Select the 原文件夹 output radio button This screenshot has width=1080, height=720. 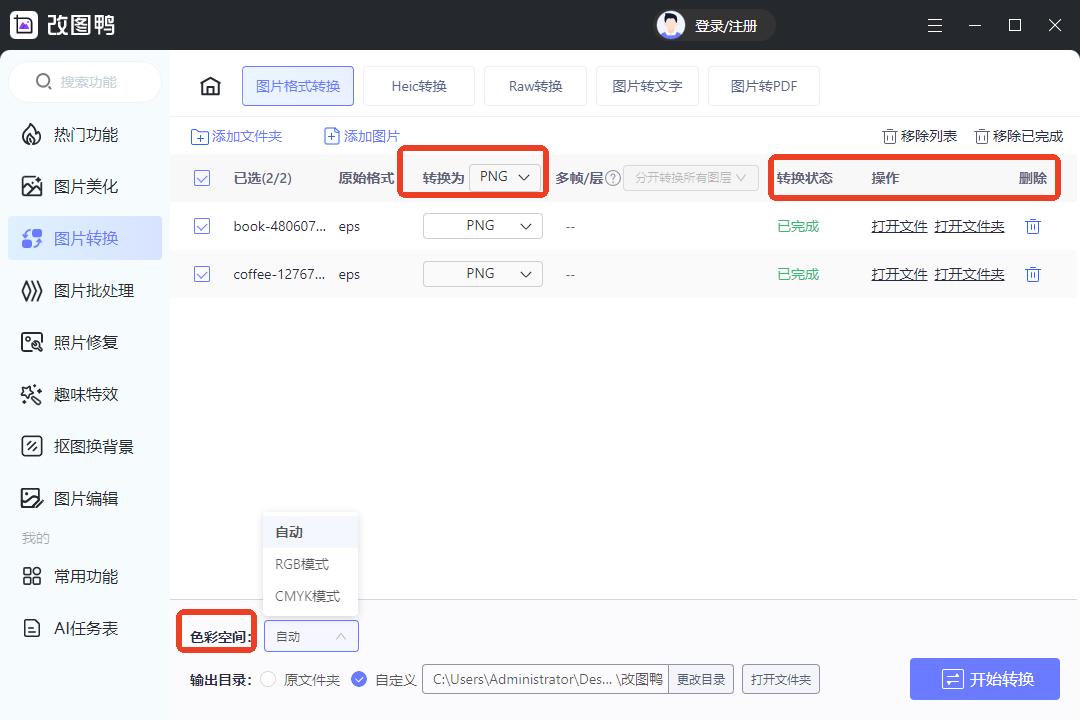click(268, 679)
